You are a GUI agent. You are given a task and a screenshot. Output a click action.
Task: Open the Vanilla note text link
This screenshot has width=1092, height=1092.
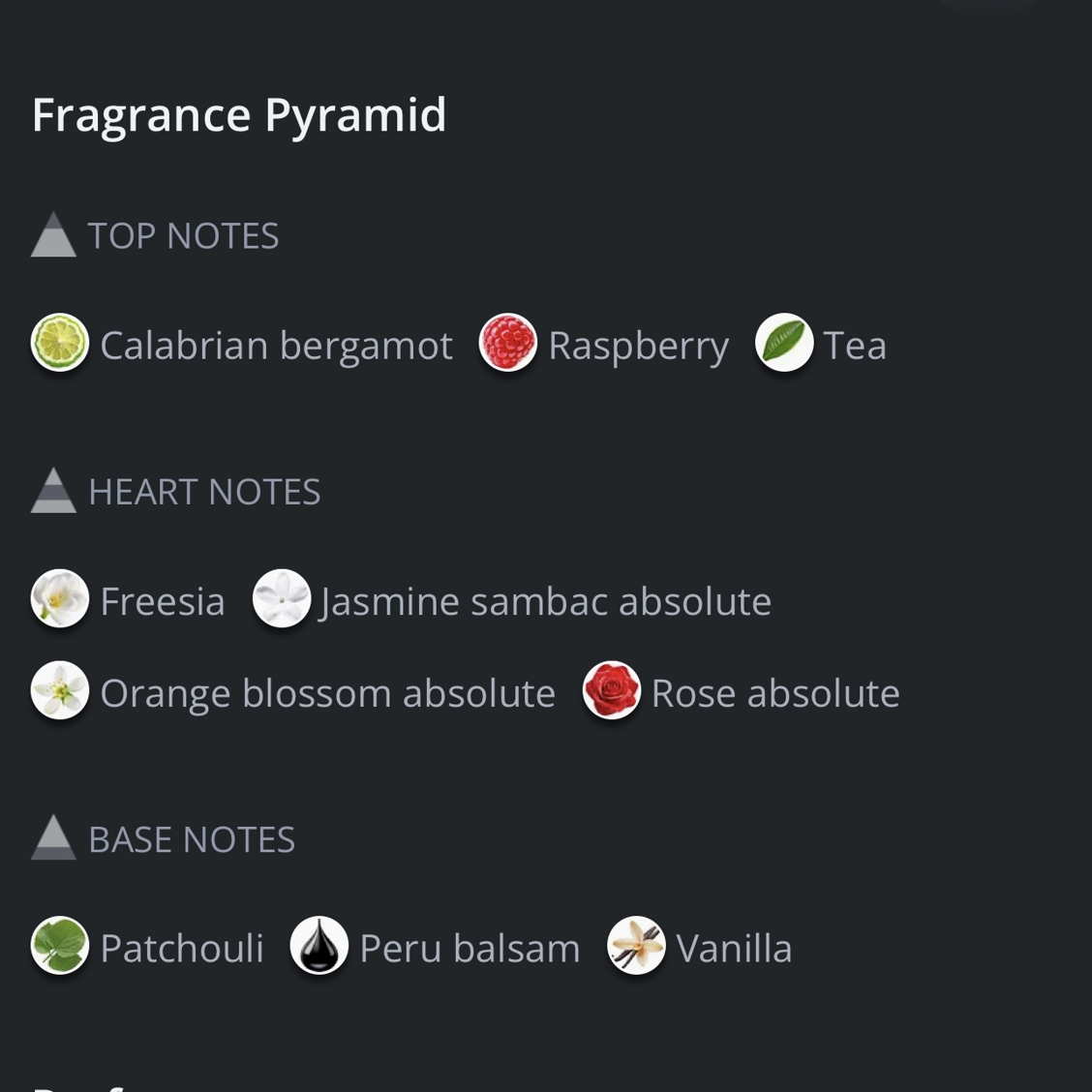pyautogui.click(x=734, y=949)
